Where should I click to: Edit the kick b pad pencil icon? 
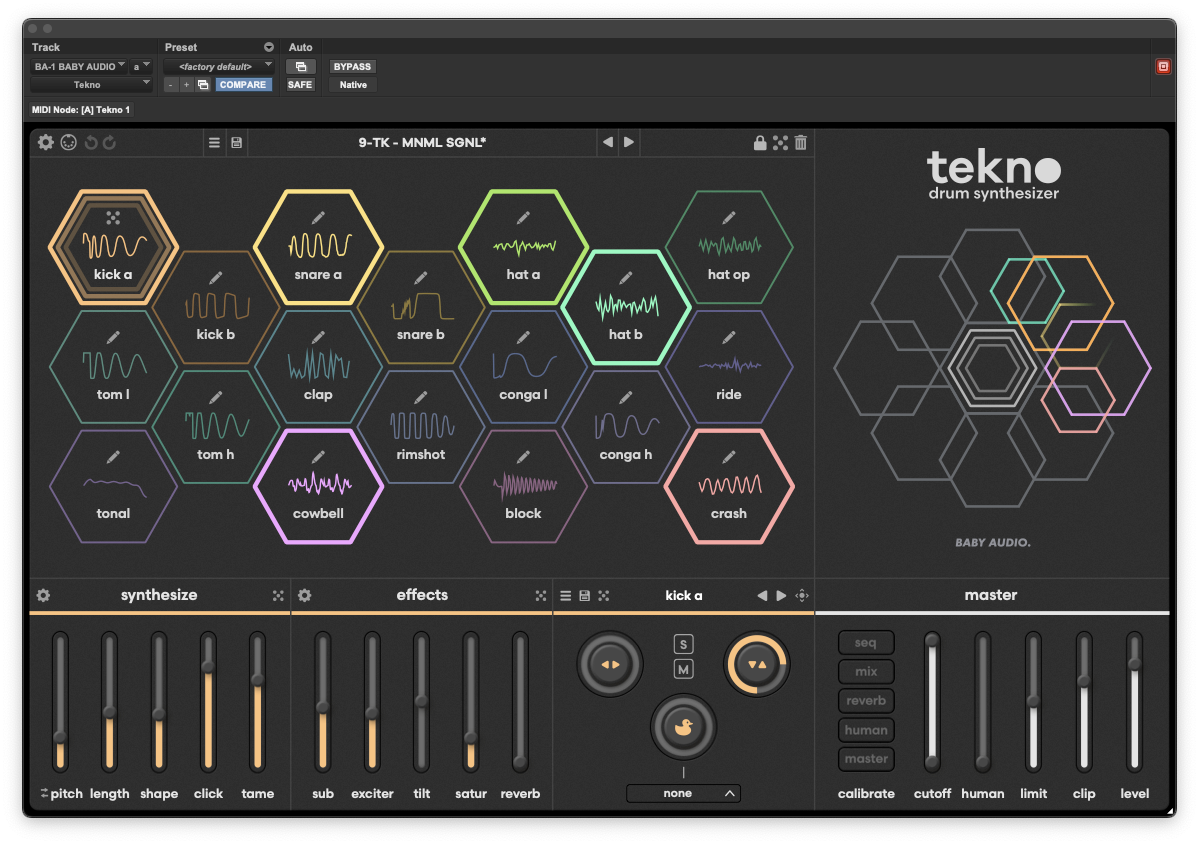click(x=216, y=278)
